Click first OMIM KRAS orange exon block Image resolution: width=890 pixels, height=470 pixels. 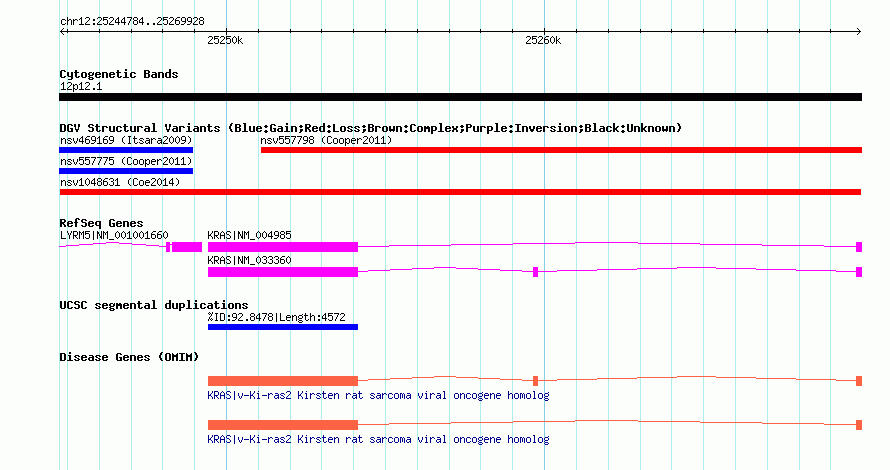click(x=283, y=381)
